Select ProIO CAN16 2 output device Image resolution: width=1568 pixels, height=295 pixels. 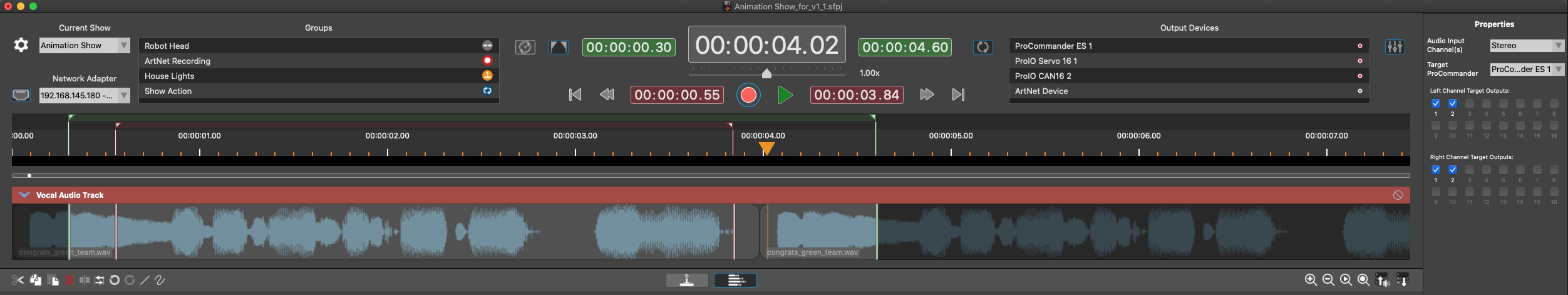1189,76
